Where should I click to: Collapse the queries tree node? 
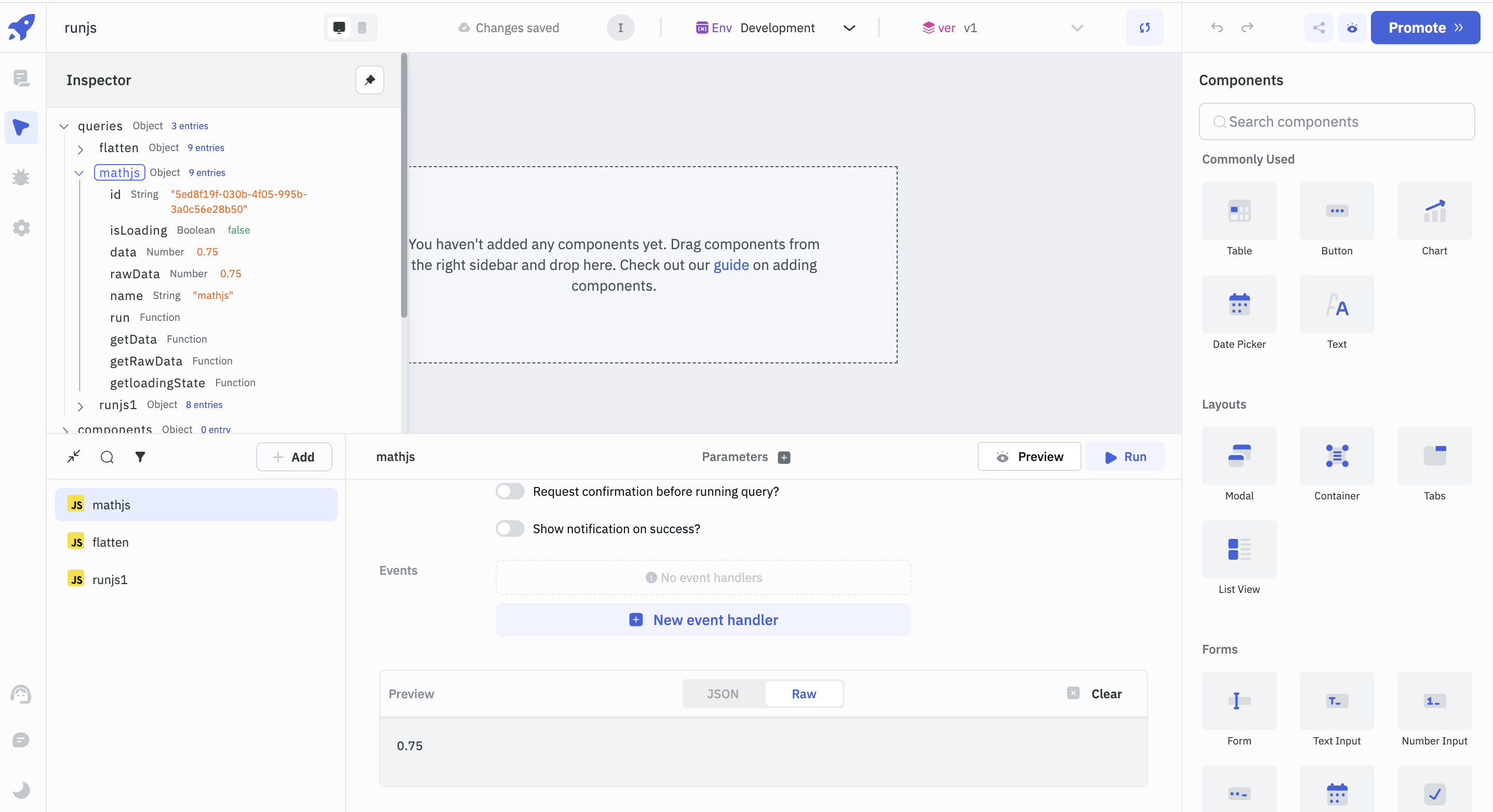pyautogui.click(x=64, y=126)
